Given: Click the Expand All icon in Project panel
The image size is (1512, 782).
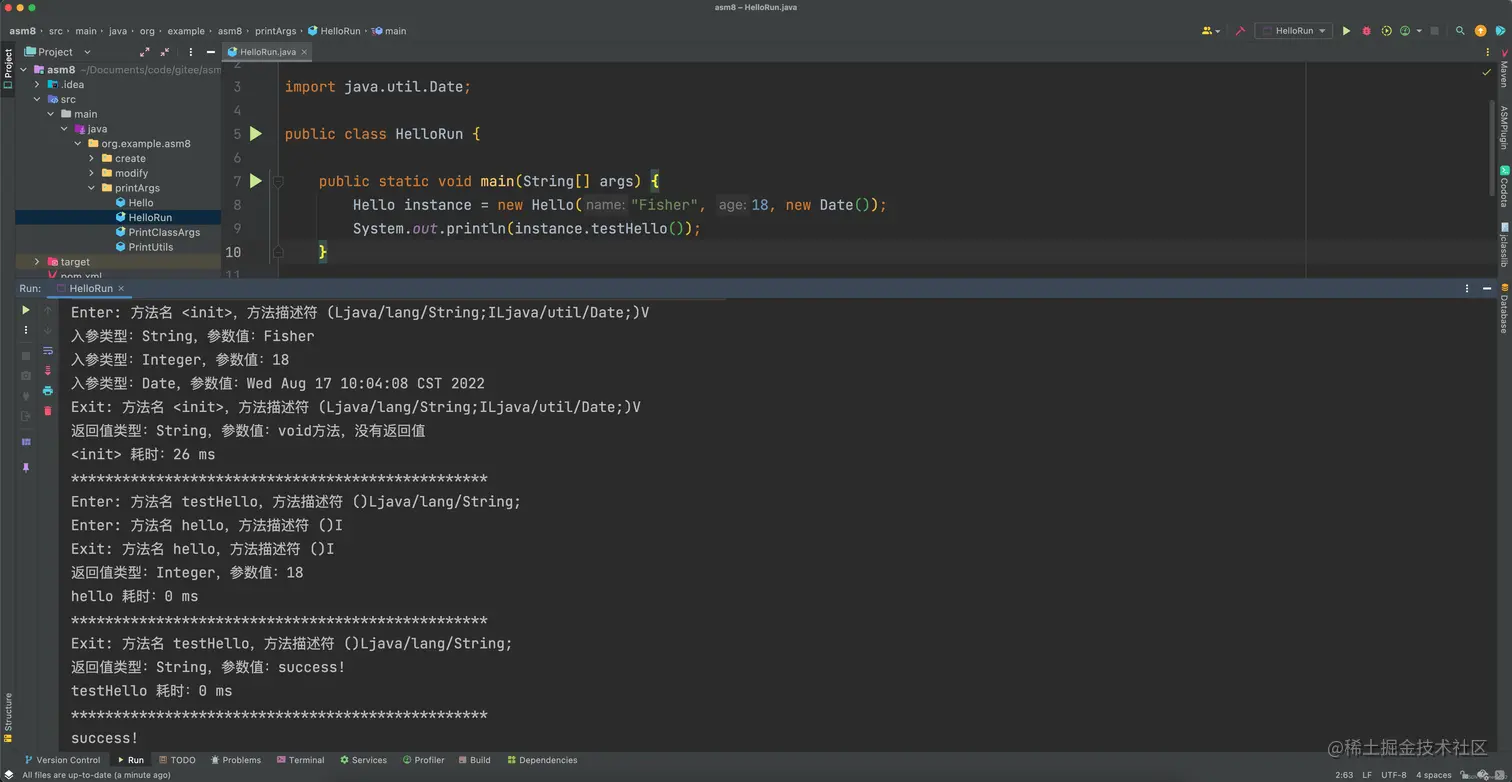Looking at the screenshot, I should tap(145, 52).
